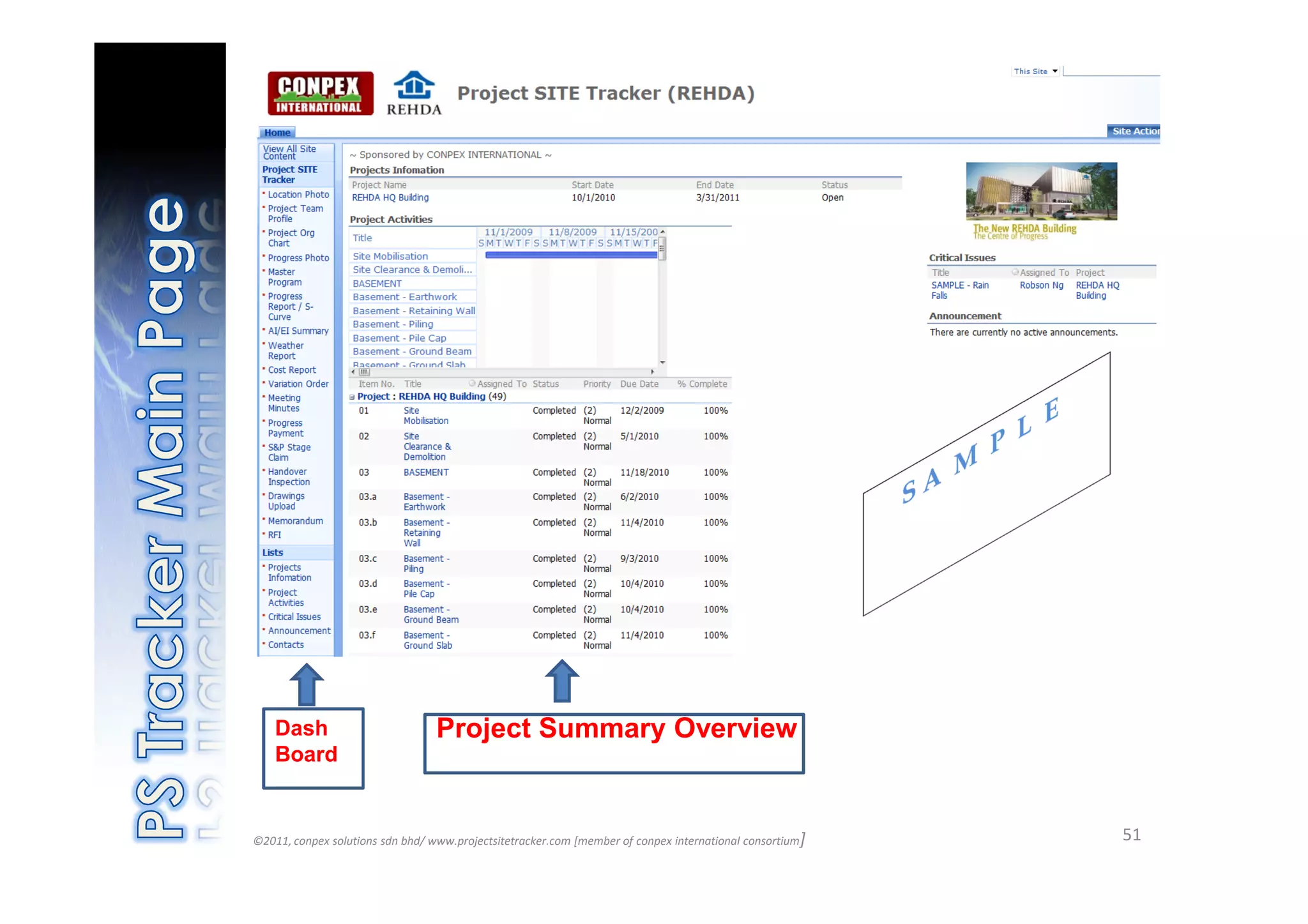Click the search input field

pos(1111,71)
